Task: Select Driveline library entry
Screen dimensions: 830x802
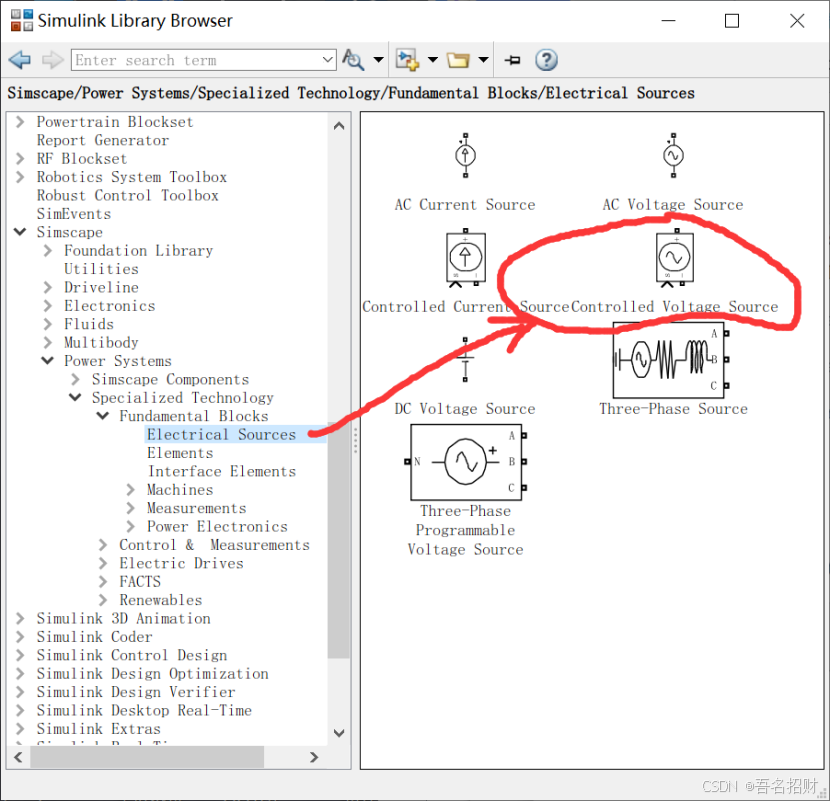Action: [101, 287]
